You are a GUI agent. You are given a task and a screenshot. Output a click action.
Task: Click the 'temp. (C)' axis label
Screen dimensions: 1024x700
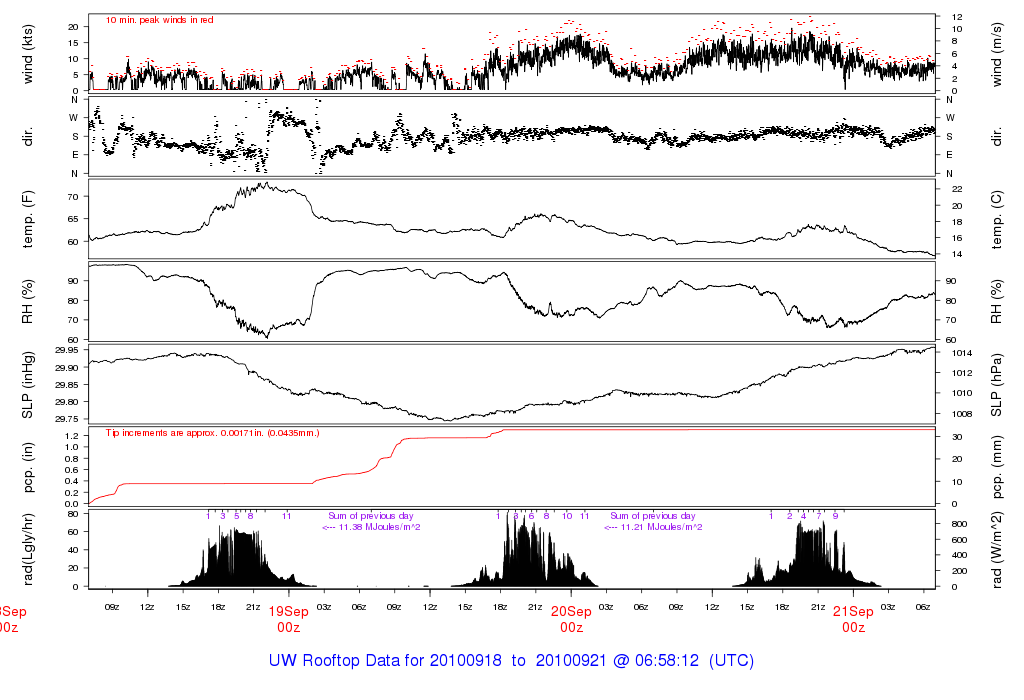point(997,219)
